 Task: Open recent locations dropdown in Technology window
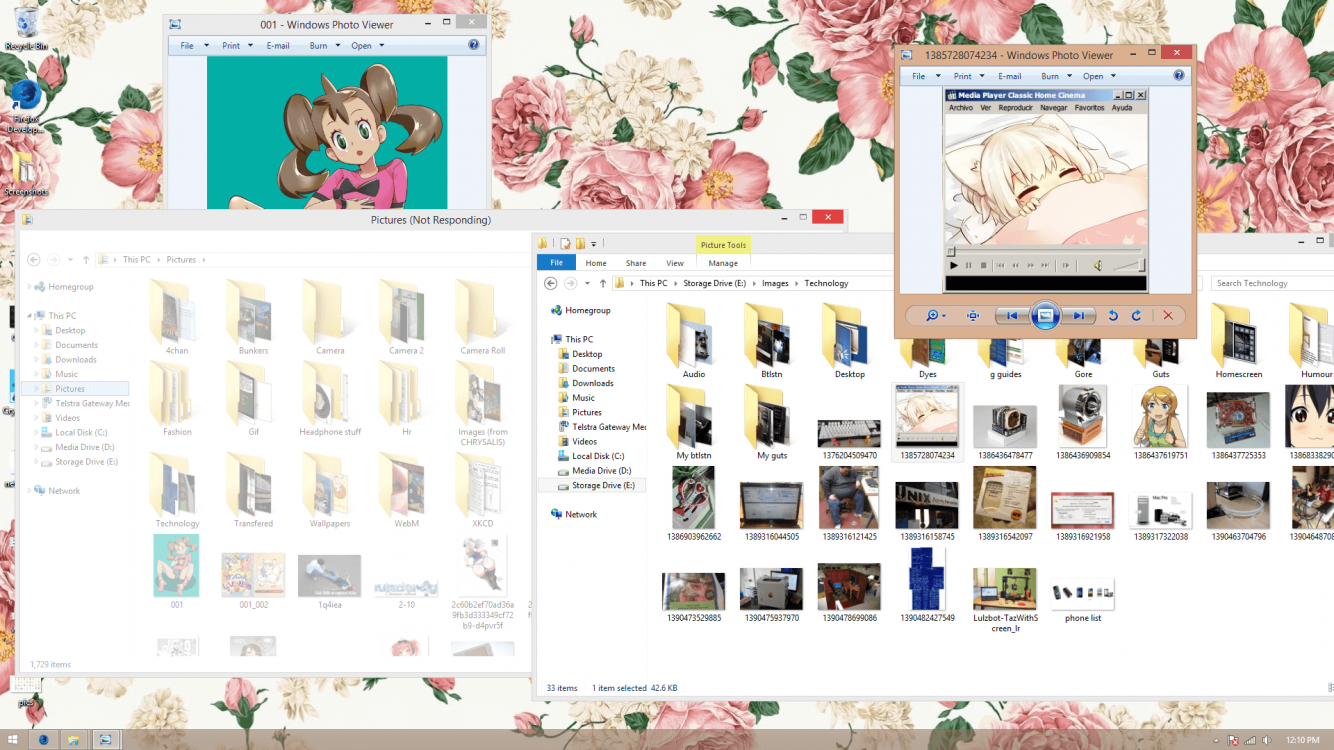tap(589, 283)
